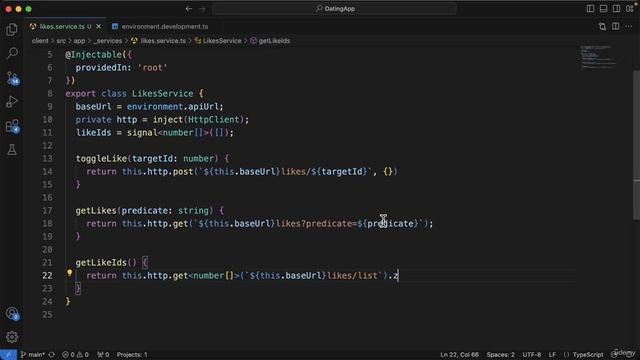The width and height of the screenshot is (640, 360).
Task: Click HttpClient in inject call
Action: (213, 120)
